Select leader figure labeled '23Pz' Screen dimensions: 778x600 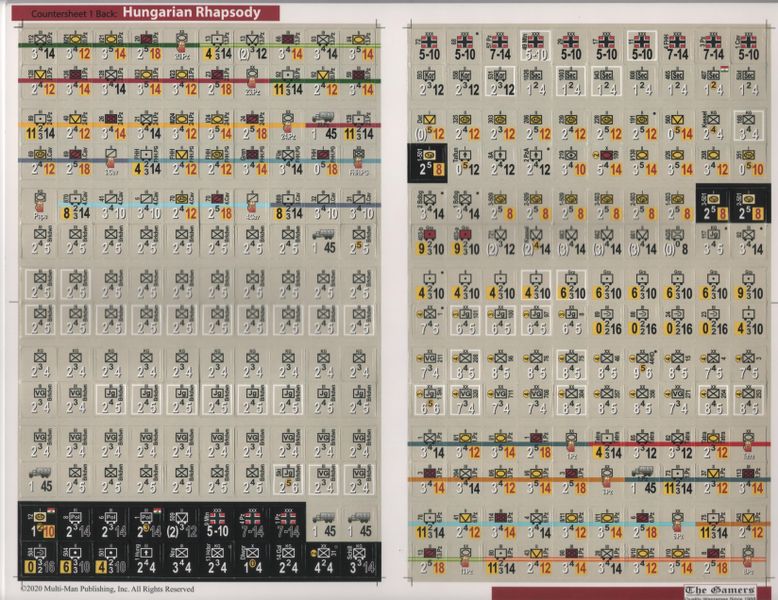[253, 81]
